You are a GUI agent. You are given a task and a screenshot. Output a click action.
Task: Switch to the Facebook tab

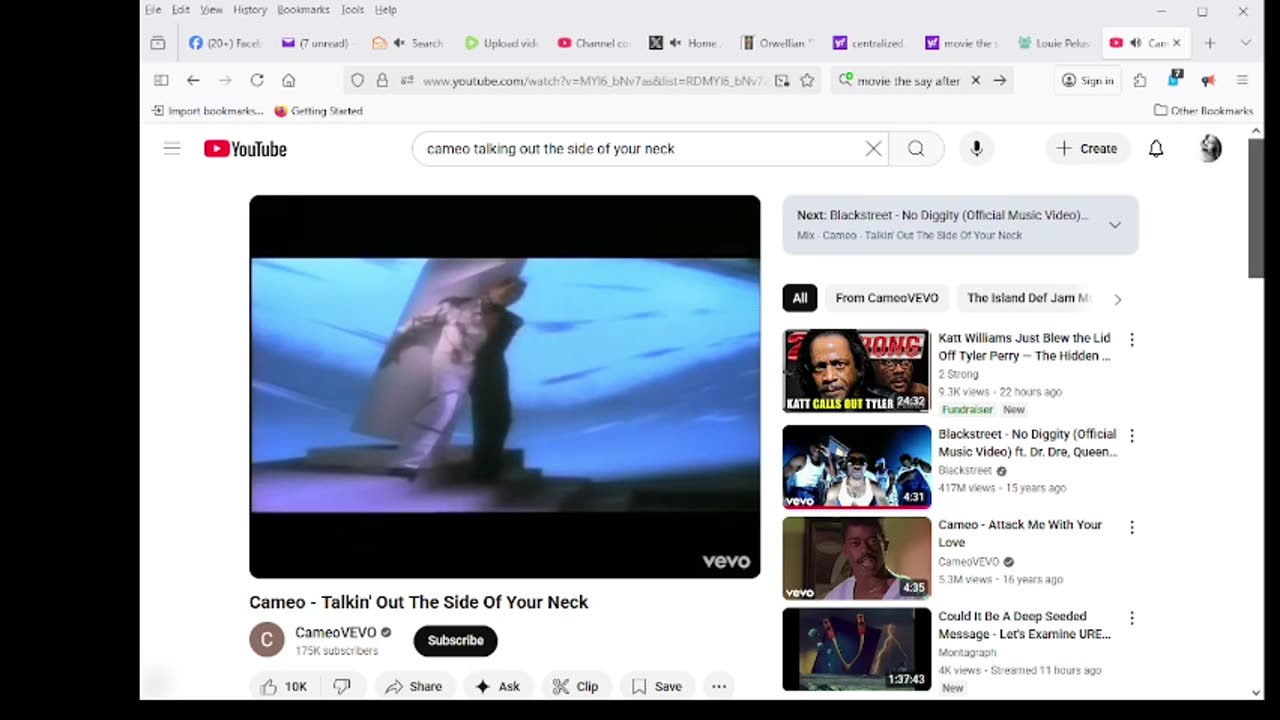(x=225, y=43)
